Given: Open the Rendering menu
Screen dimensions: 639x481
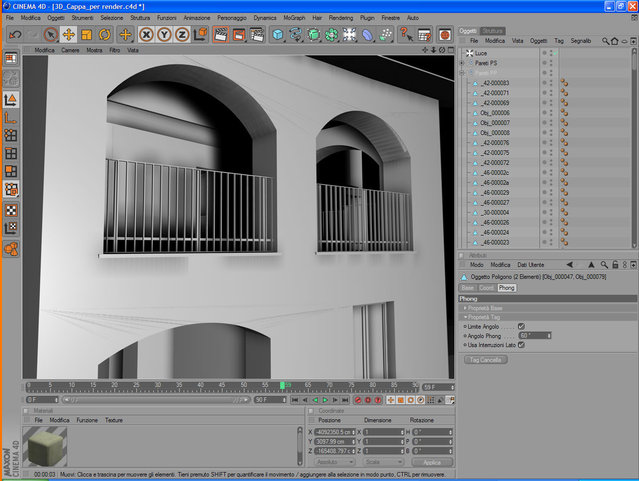Looking at the screenshot, I should [x=341, y=18].
